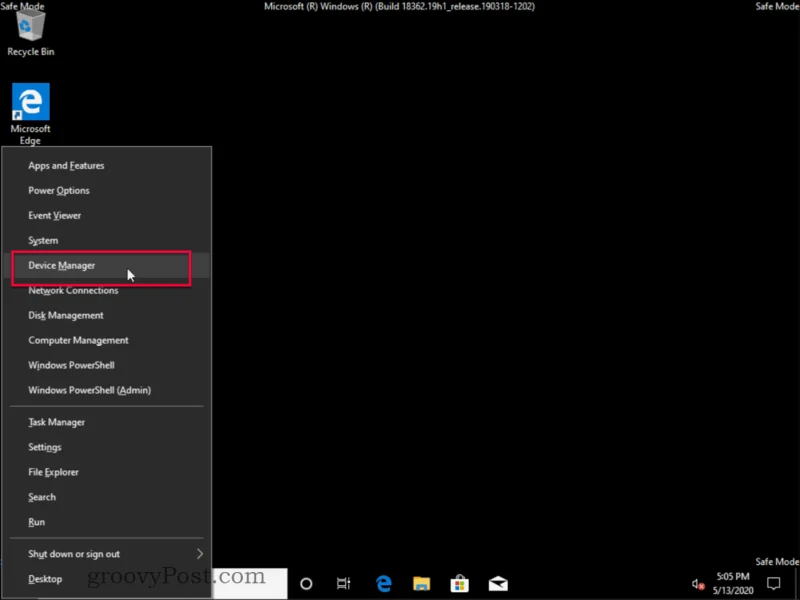Viewport: 800px width, 600px height.
Task: Open Task View from the taskbar
Action: tap(344, 583)
